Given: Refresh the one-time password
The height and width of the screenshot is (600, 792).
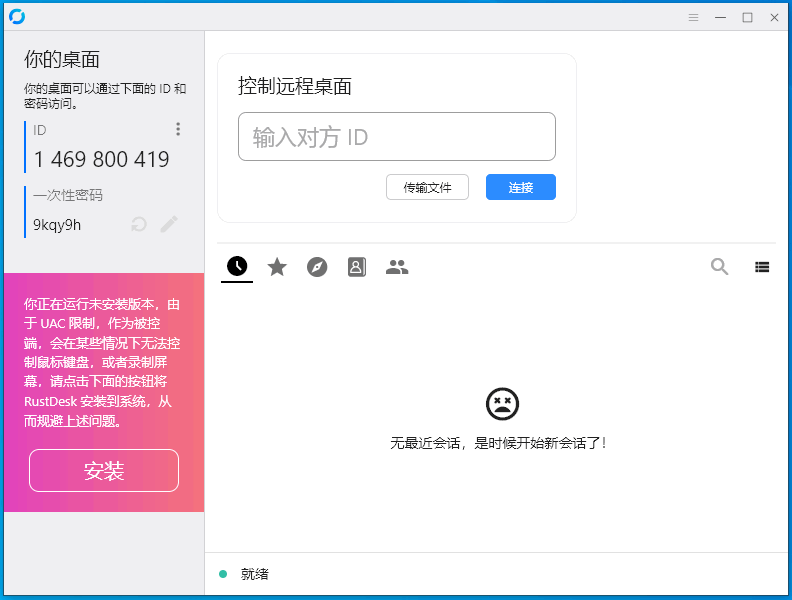Looking at the screenshot, I should [x=139, y=224].
